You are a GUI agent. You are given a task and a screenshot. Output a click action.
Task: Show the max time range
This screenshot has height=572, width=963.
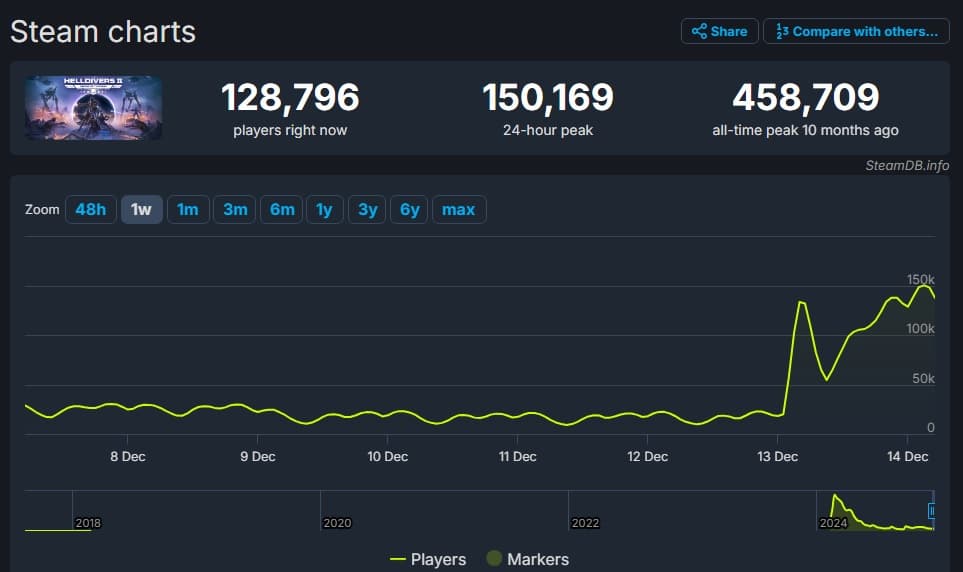[459, 210]
